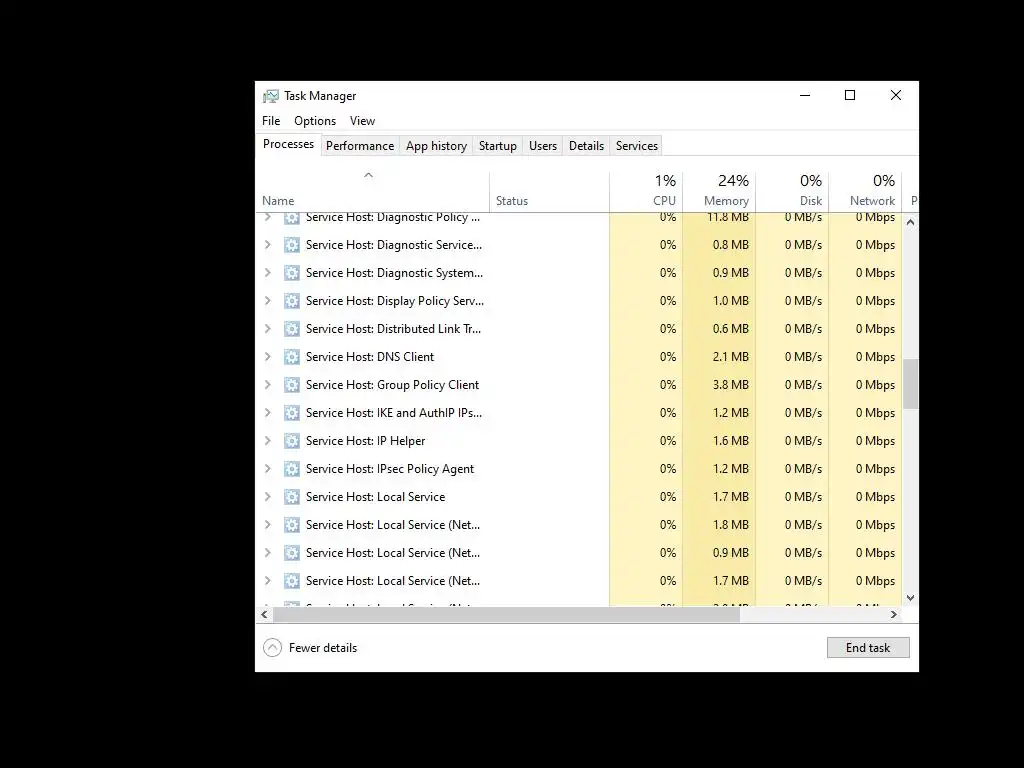Click the 2.1 MB memory value
Screen dimensions: 1024x768
click(730, 357)
